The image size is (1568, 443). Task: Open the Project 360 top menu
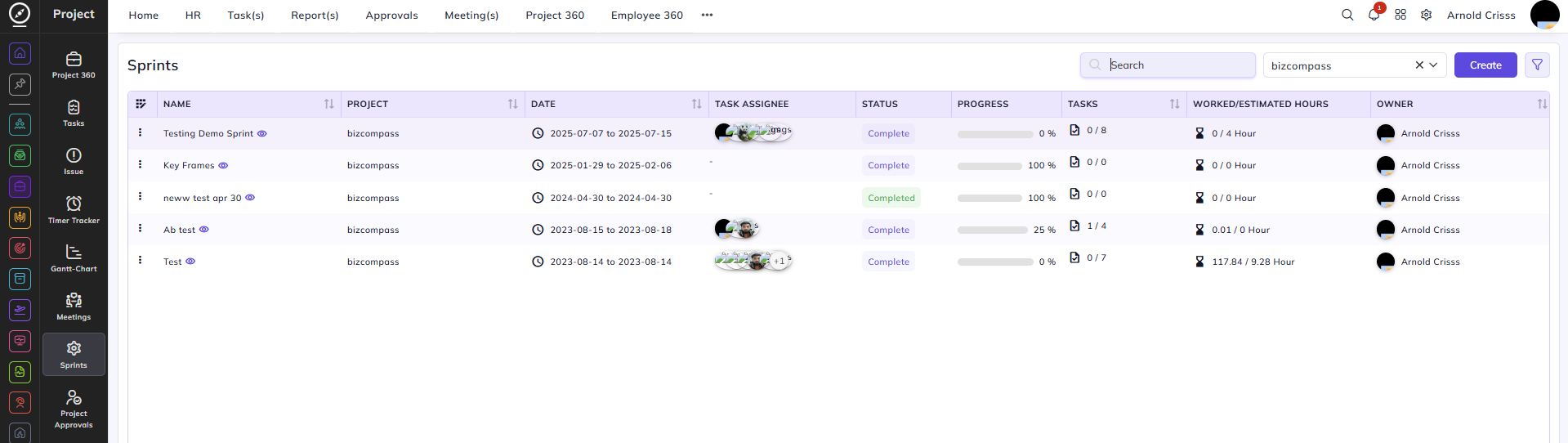click(x=555, y=15)
